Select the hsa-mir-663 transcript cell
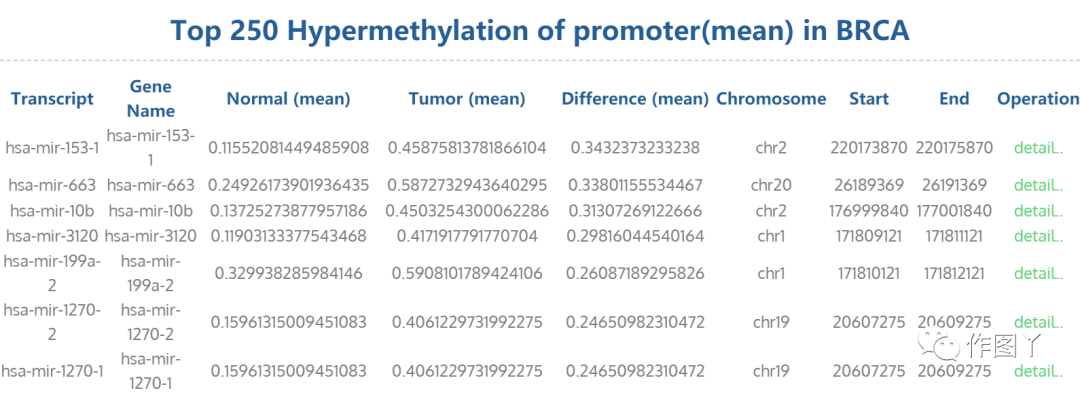 pos(51,185)
